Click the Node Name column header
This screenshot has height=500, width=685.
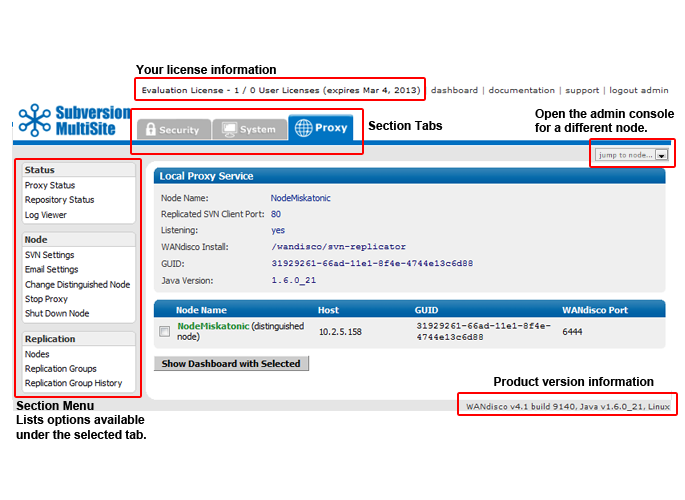[201, 310]
